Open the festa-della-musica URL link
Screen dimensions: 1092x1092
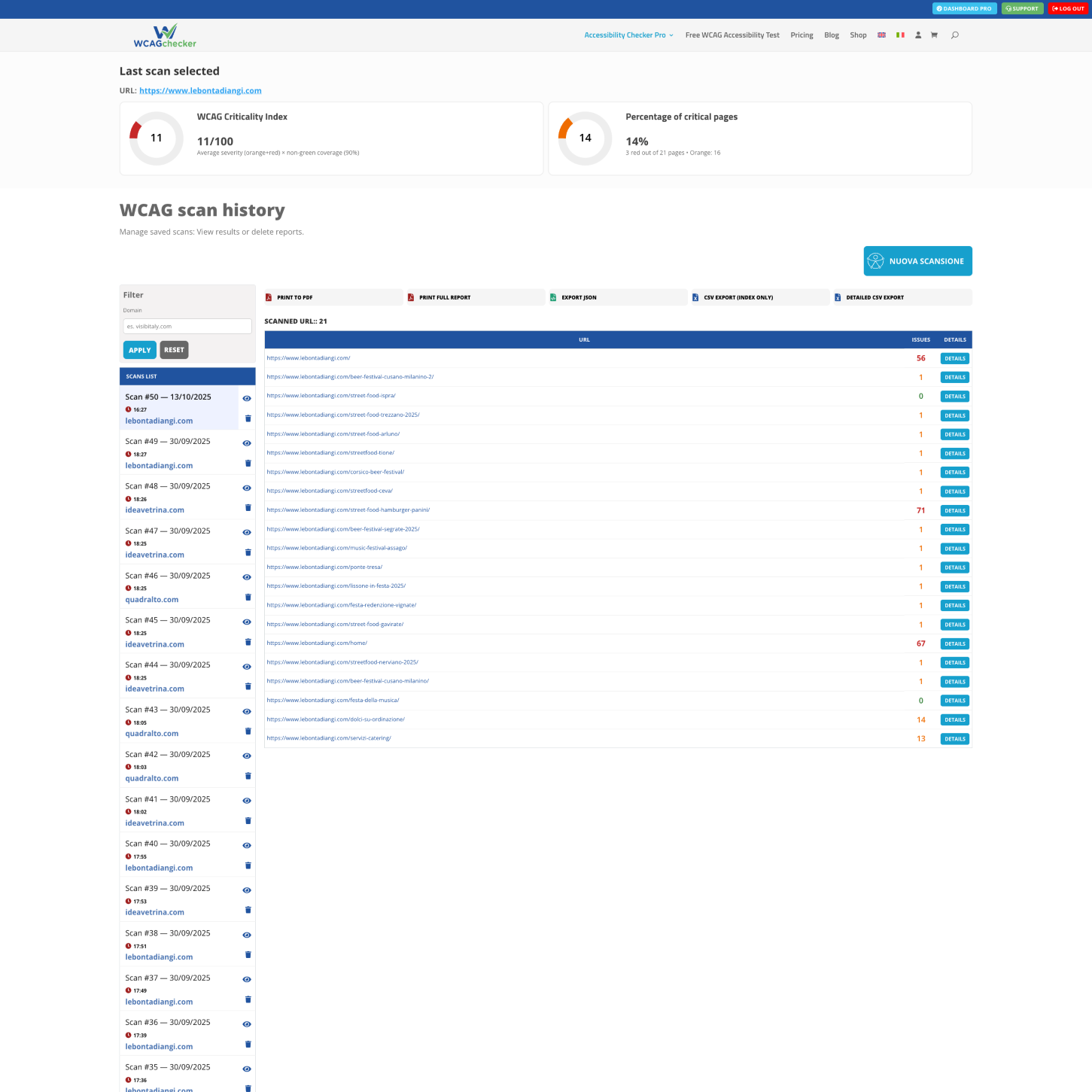pyautogui.click(x=333, y=701)
